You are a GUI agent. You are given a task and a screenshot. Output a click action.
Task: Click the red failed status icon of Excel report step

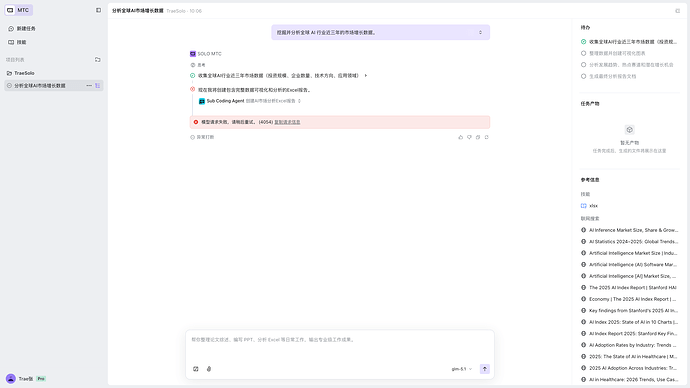(x=192, y=89)
